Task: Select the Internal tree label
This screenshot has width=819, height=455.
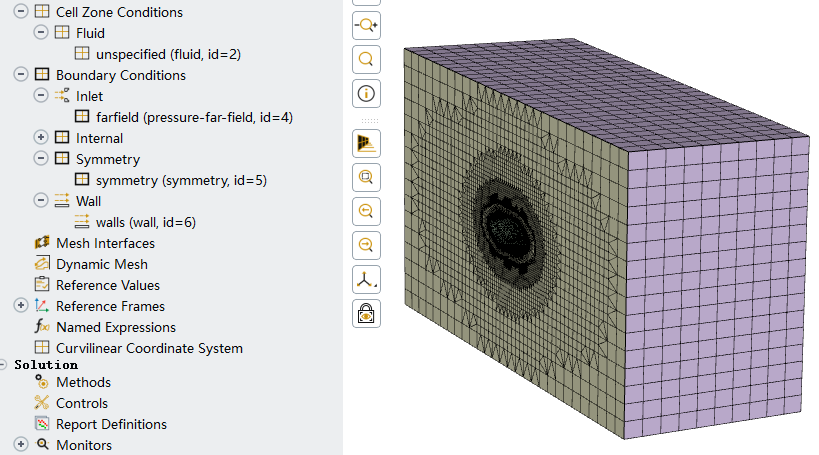Action: (99, 138)
